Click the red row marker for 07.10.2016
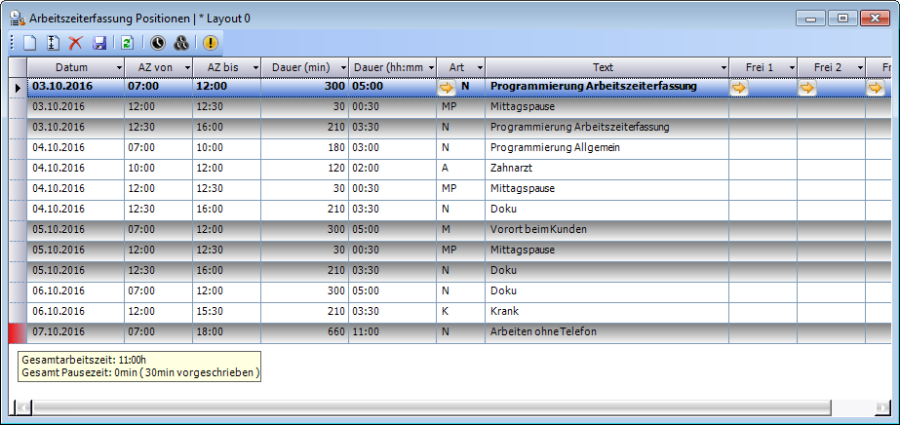 (x=16, y=331)
